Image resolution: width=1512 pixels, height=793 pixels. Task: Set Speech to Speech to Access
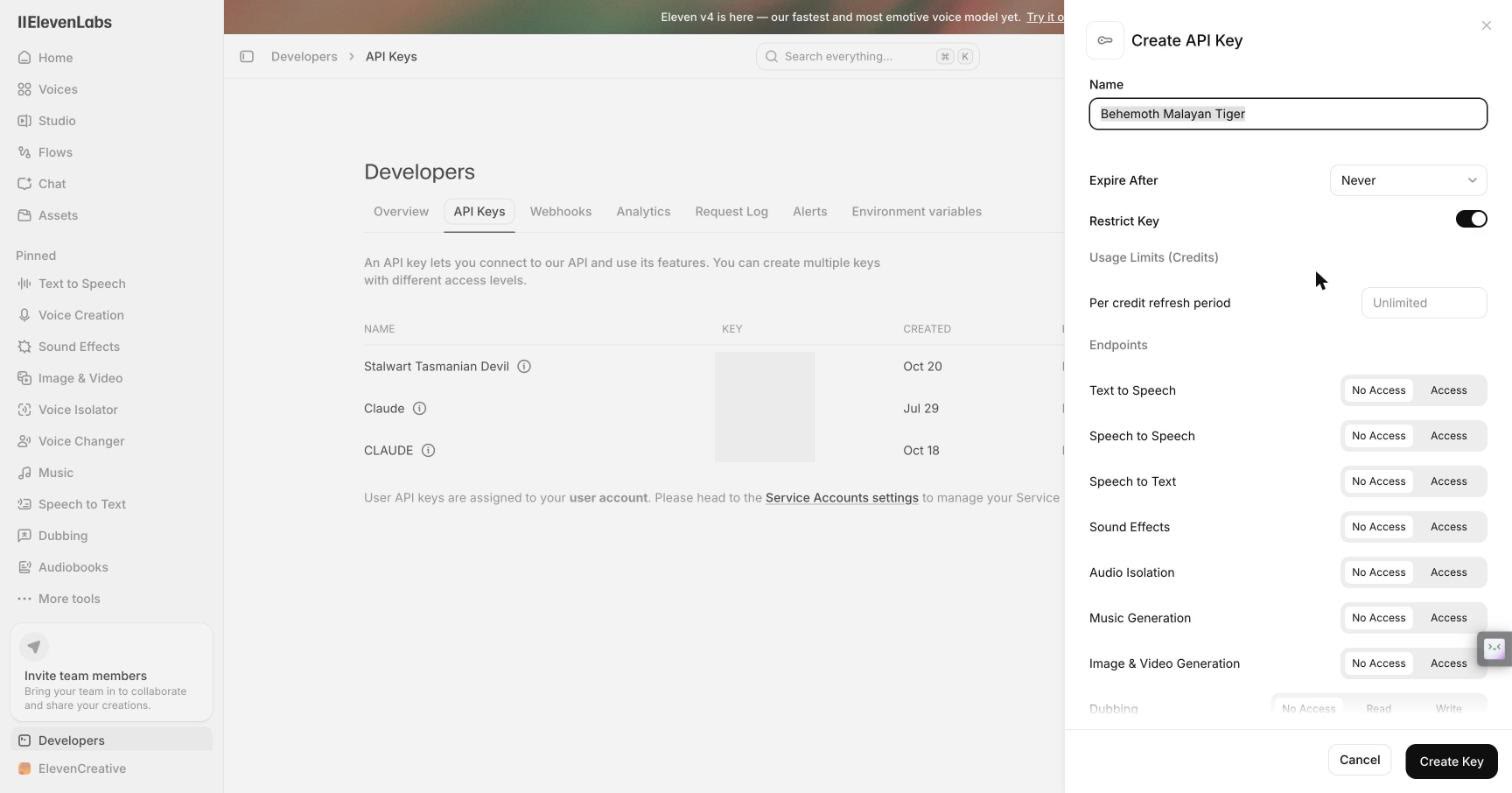point(1448,436)
